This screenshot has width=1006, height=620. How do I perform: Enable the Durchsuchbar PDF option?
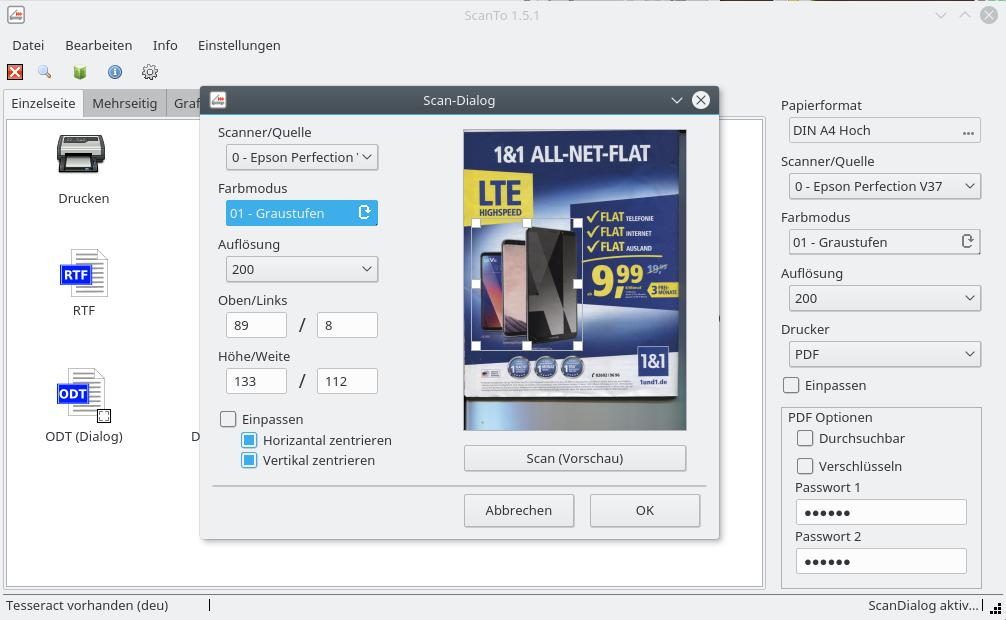pyautogui.click(x=805, y=438)
